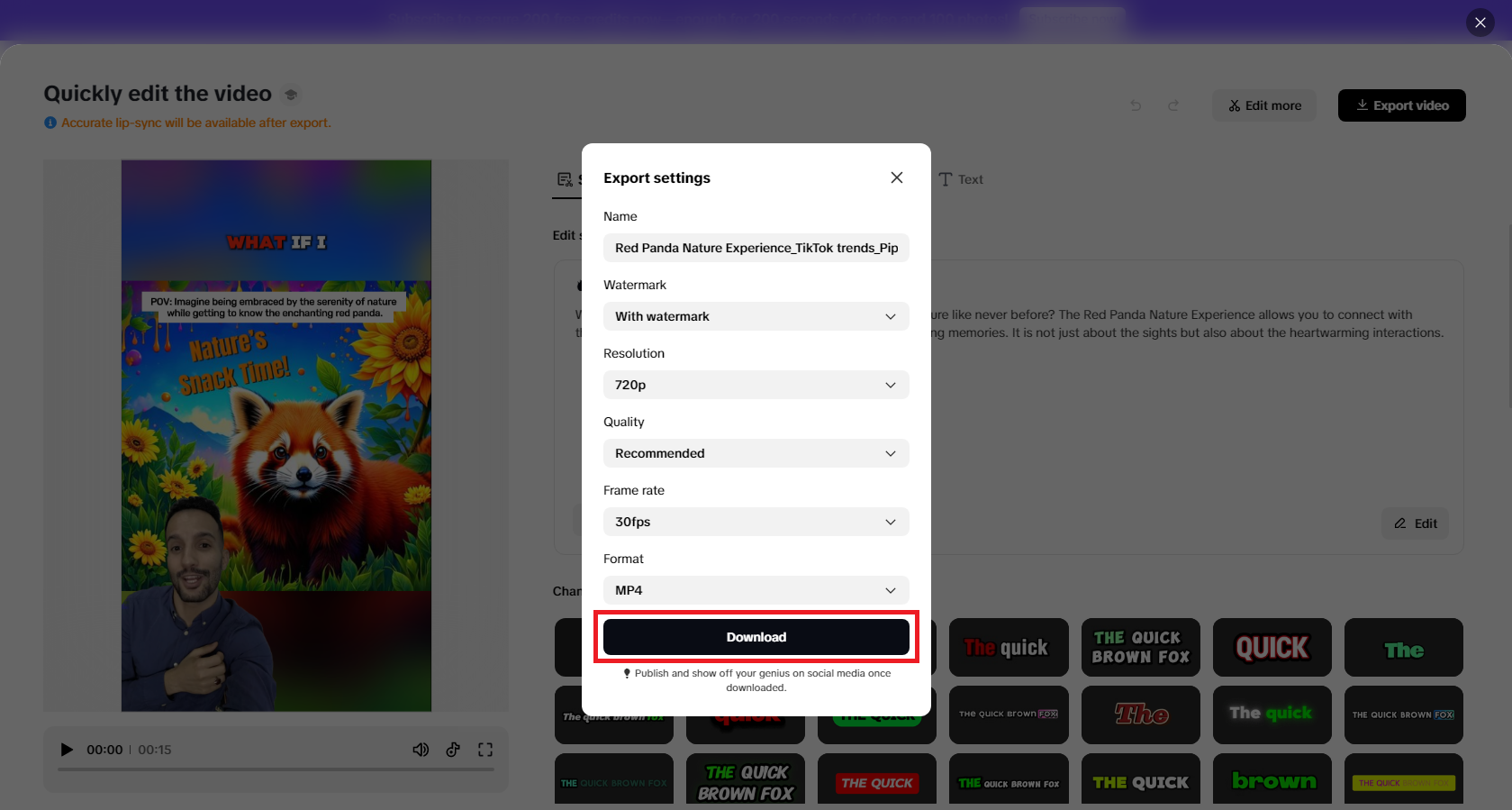Click the TikTok icon in player bar
The width and height of the screenshot is (1512, 810).
pos(453,750)
